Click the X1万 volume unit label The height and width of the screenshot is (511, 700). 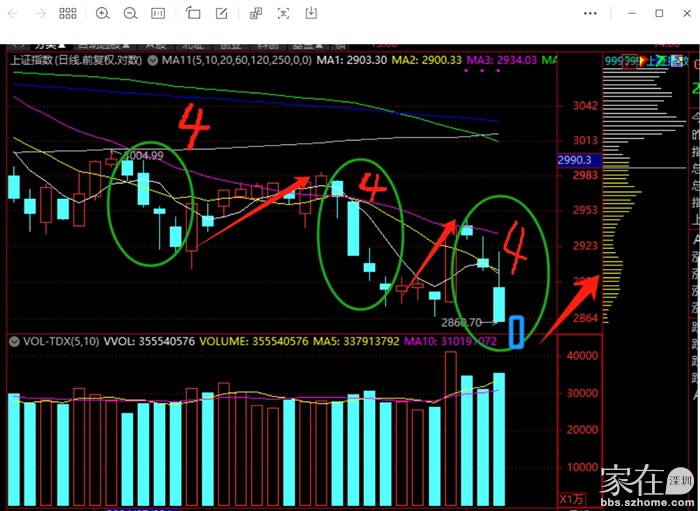click(571, 498)
